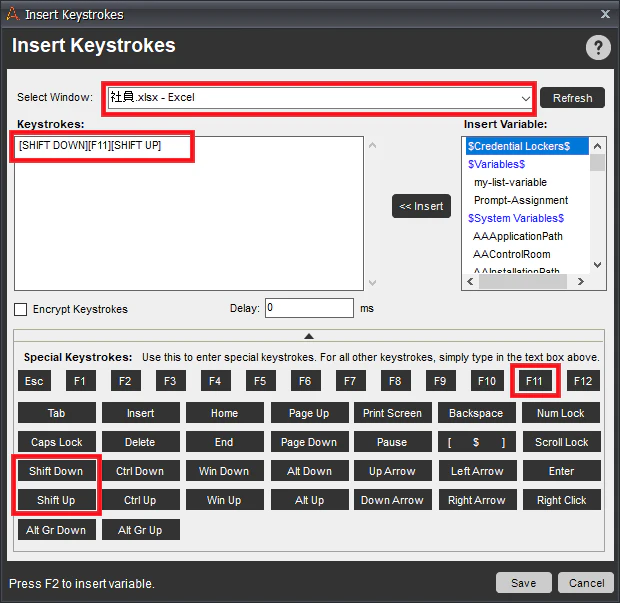The image size is (620, 603).
Task: Click inside the Keystrokes text box
Action: tap(189, 214)
